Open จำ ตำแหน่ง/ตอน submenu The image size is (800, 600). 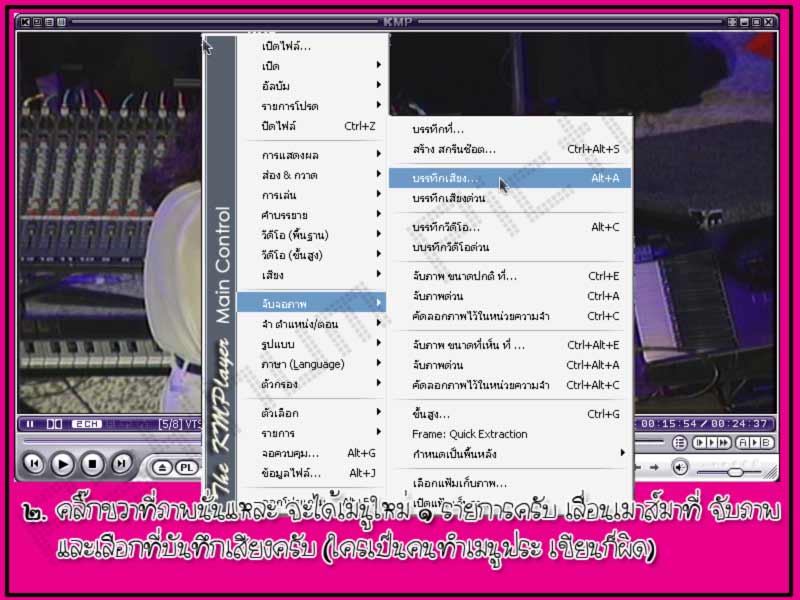(x=311, y=324)
